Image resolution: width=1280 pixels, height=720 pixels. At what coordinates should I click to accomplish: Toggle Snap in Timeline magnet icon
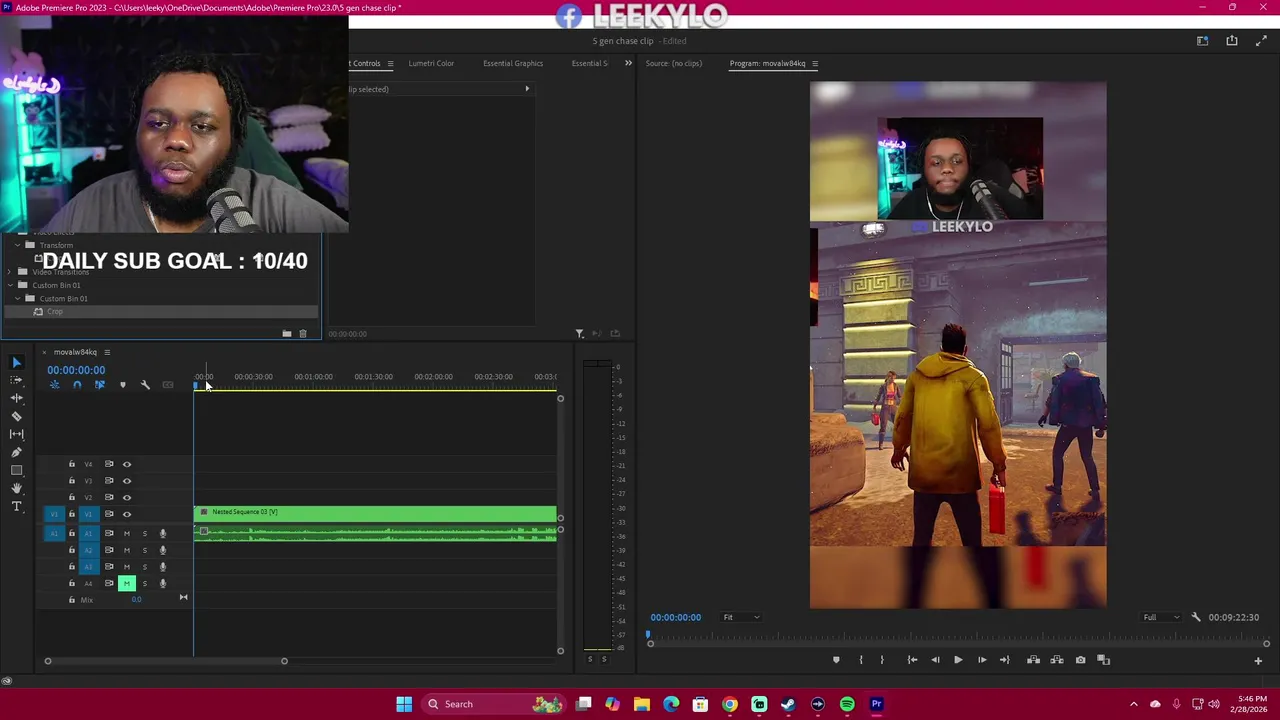(77, 385)
